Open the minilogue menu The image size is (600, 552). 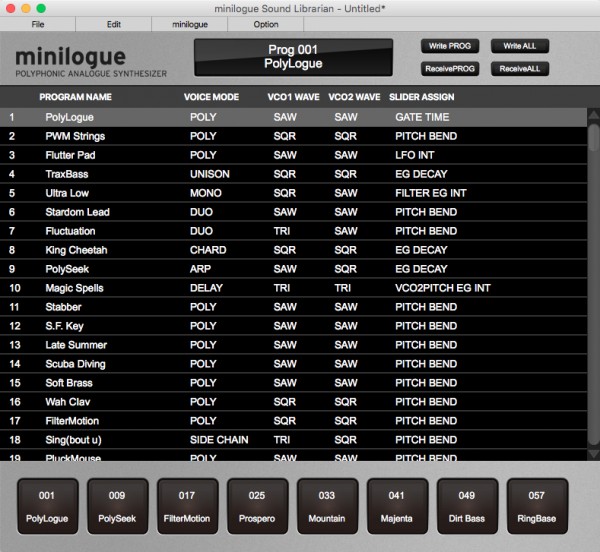190,24
